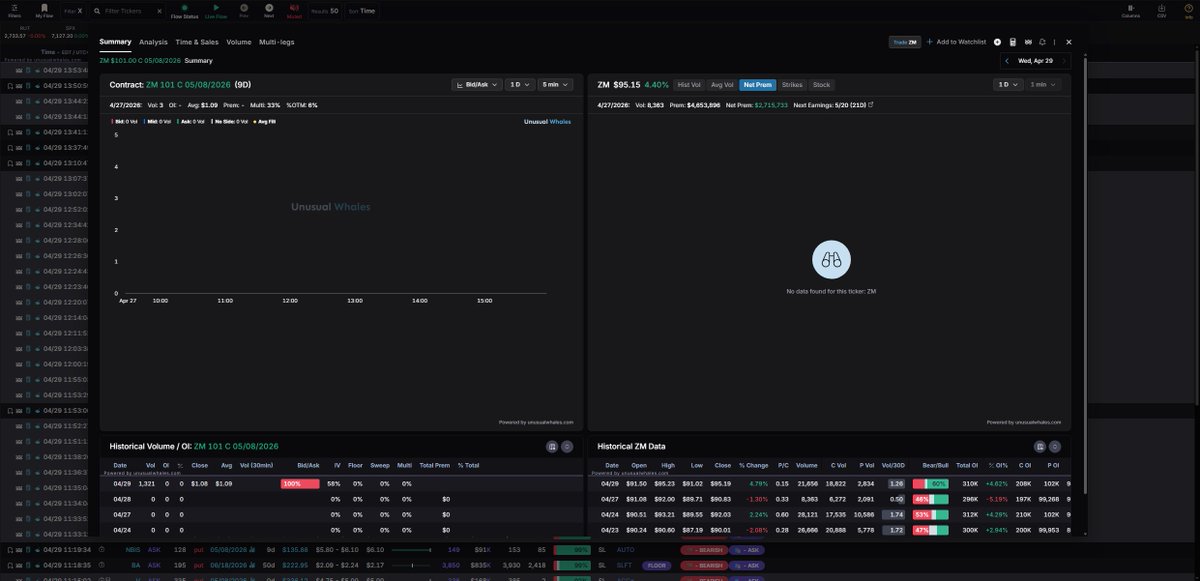Close the contract summary modal
The height and width of the screenshot is (581, 1200).
(x=1069, y=42)
